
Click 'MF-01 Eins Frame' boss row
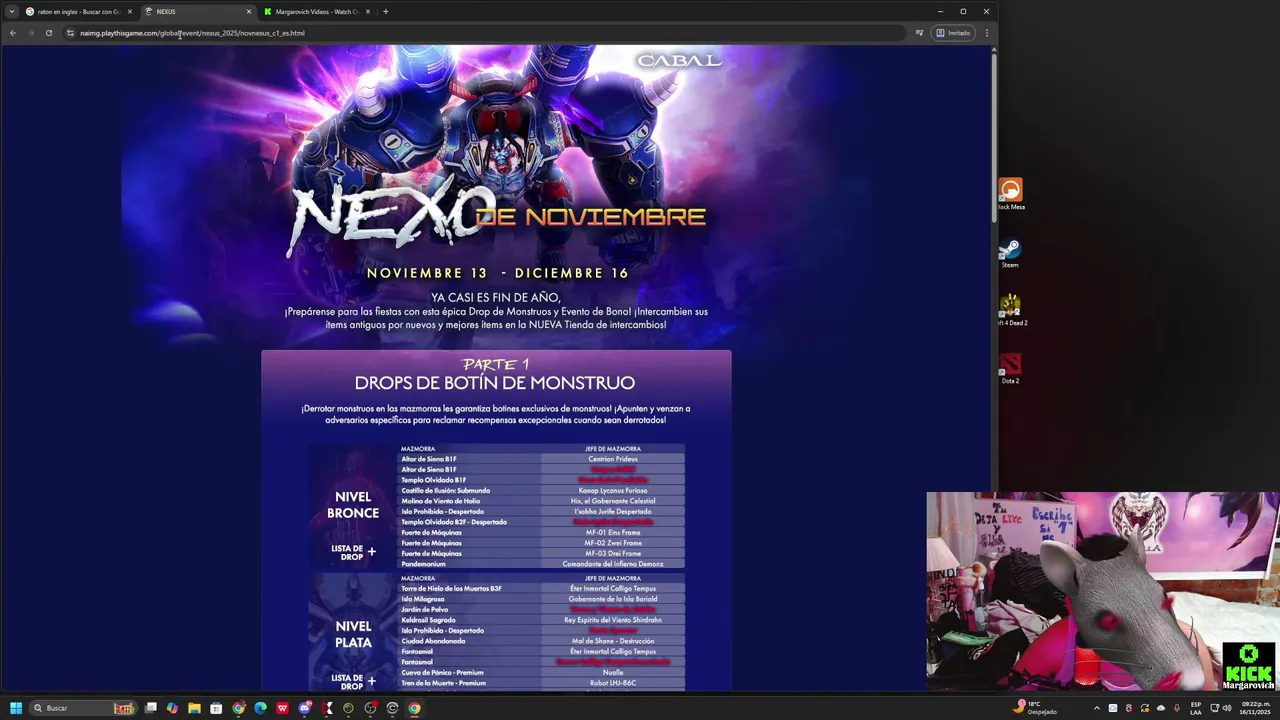click(x=613, y=532)
